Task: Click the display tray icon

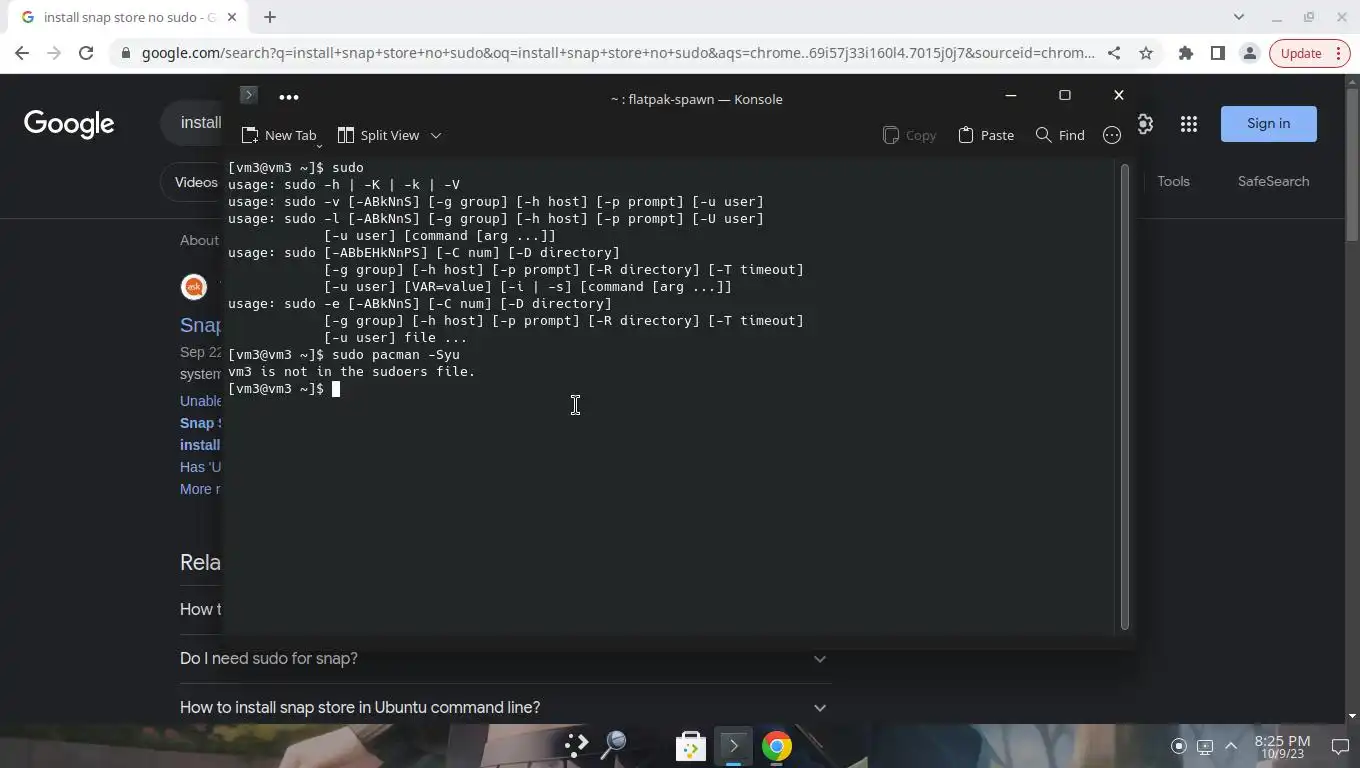Action: click(x=1205, y=746)
